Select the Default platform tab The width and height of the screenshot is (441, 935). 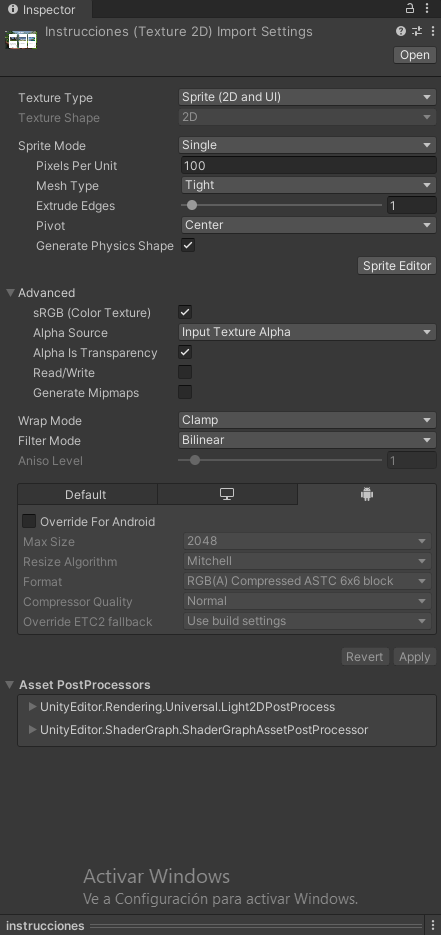(x=88, y=494)
